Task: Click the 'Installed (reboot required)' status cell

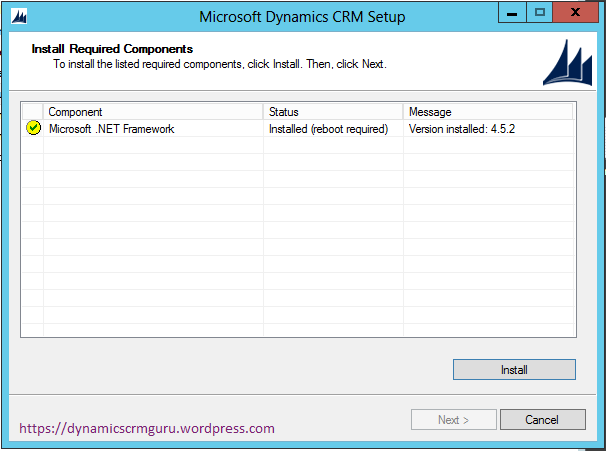Action: pyautogui.click(x=328, y=129)
